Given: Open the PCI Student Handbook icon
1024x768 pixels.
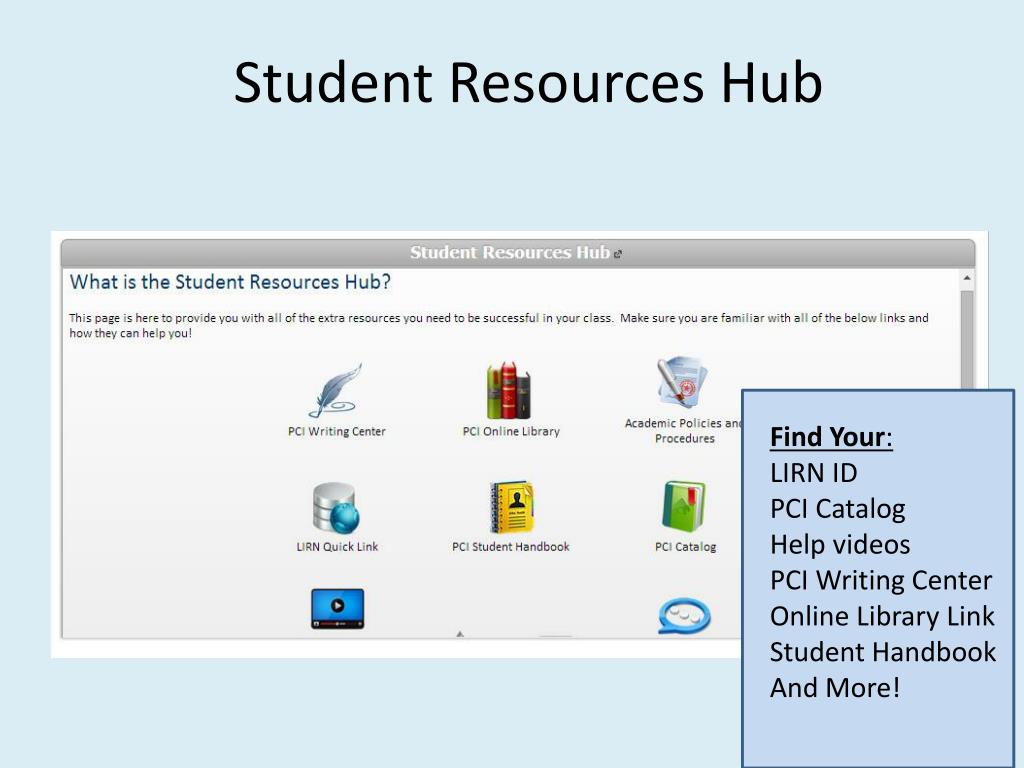Looking at the screenshot, I should coord(511,507).
